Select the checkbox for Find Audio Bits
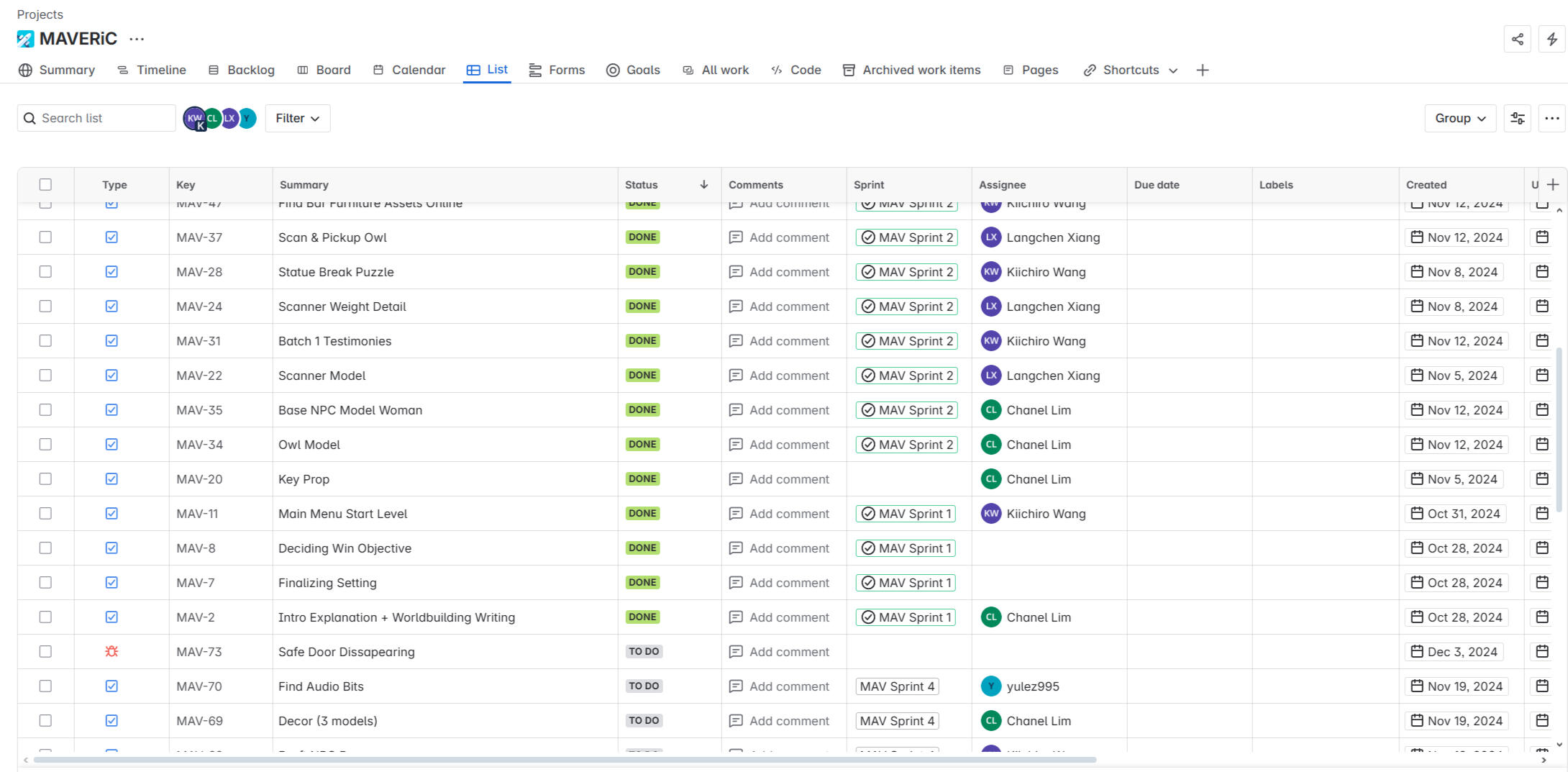Image resolution: width=1568 pixels, height=772 pixels. coord(45,686)
